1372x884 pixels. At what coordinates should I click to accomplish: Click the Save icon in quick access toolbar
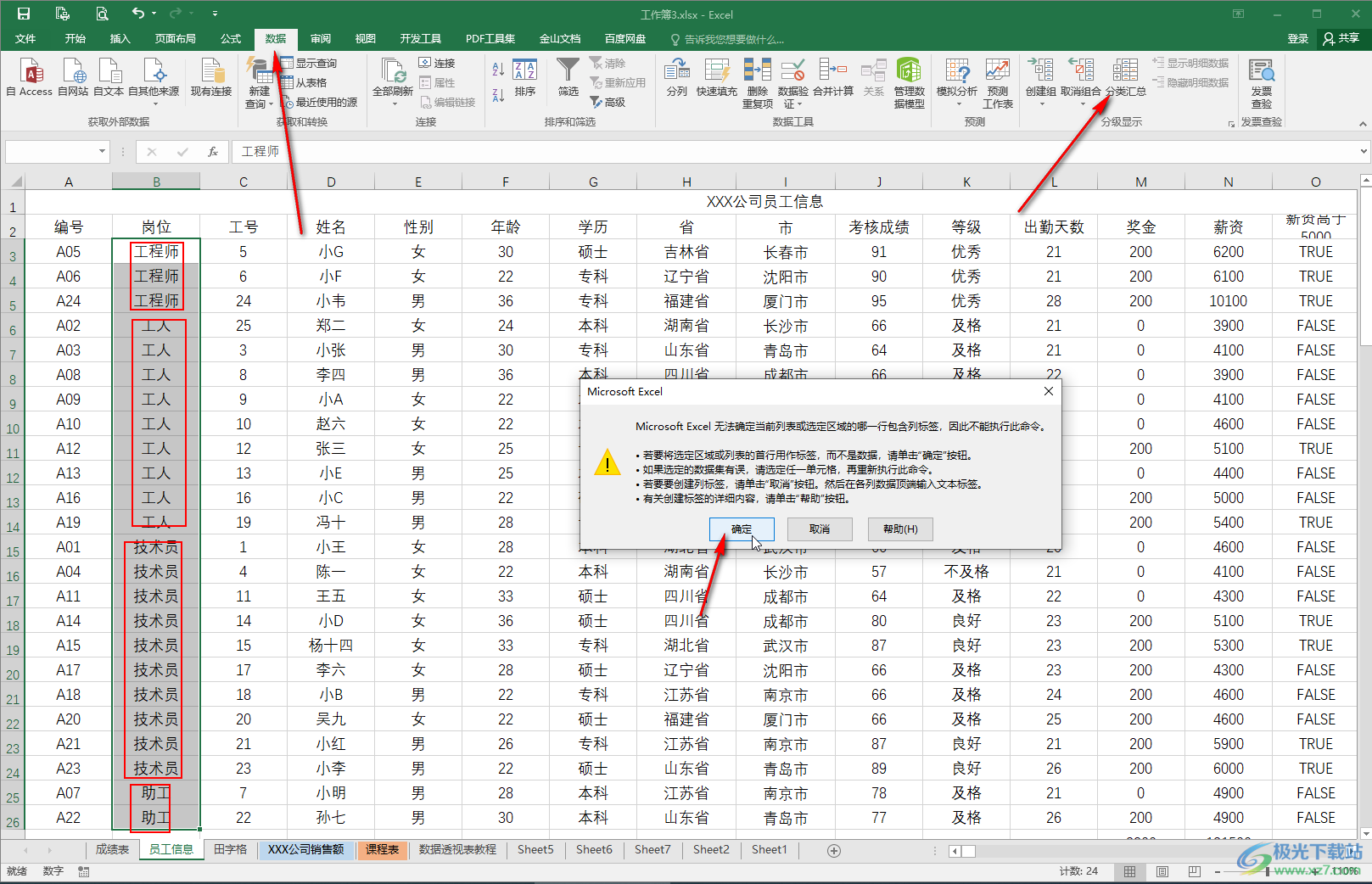pos(24,14)
